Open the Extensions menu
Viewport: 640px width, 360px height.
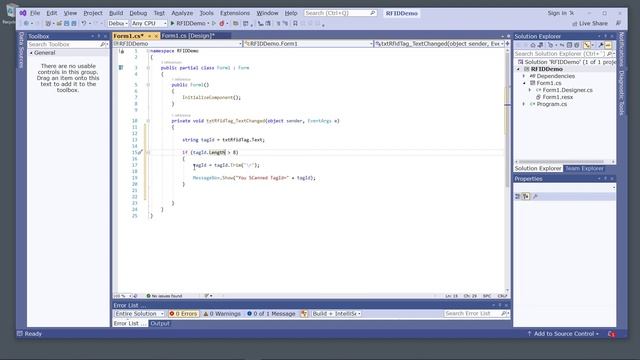pyautogui.click(x=235, y=13)
